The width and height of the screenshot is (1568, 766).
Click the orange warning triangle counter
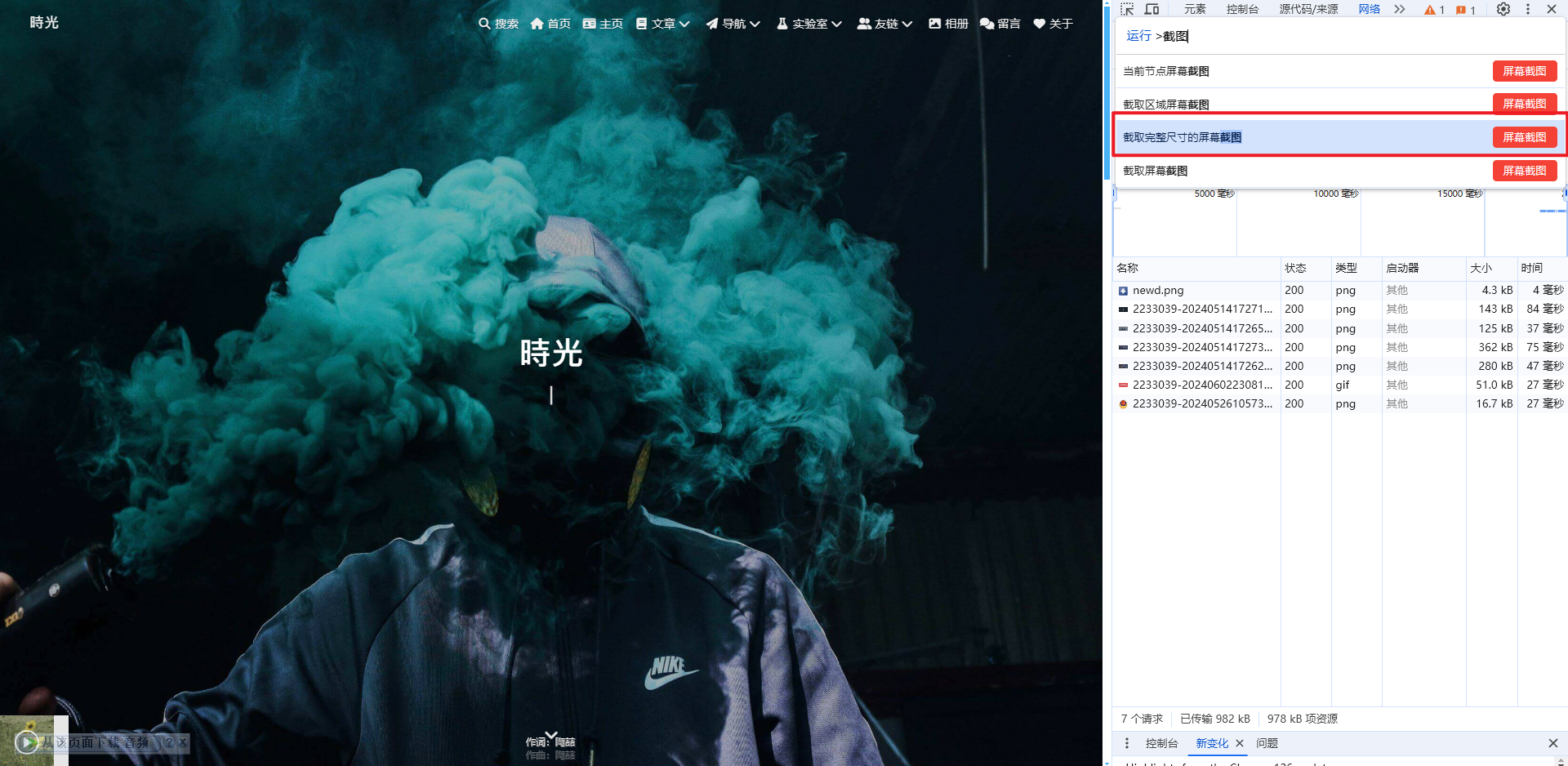(1434, 10)
